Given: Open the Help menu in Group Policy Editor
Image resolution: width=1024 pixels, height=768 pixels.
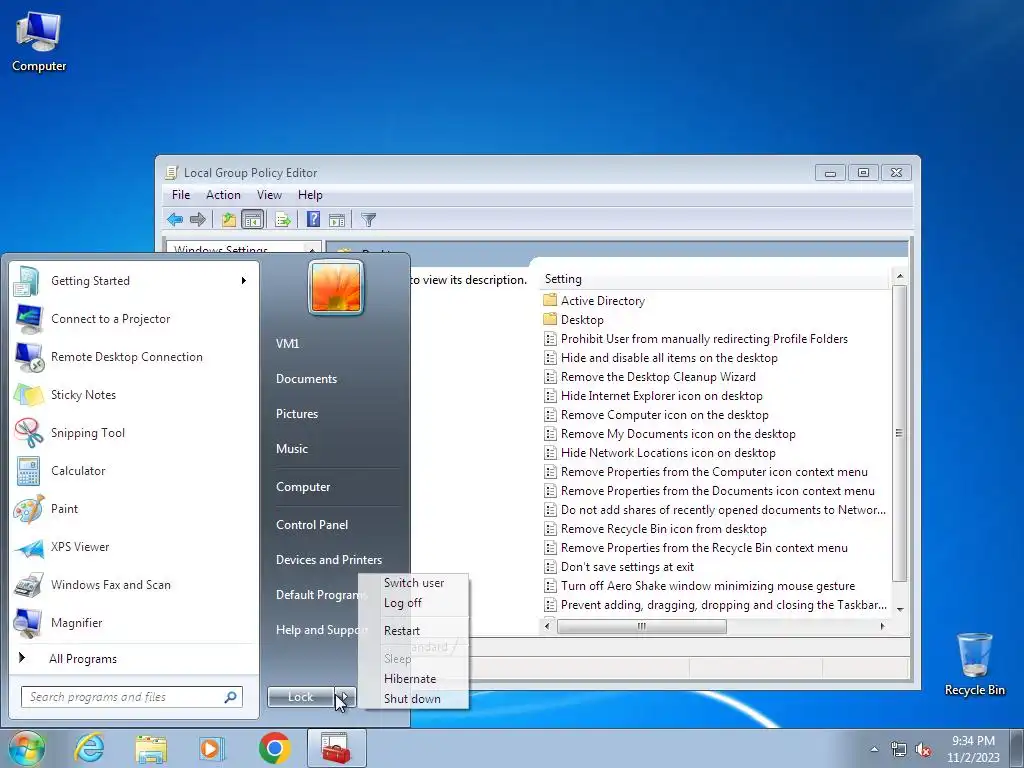Looking at the screenshot, I should (x=310, y=195).
